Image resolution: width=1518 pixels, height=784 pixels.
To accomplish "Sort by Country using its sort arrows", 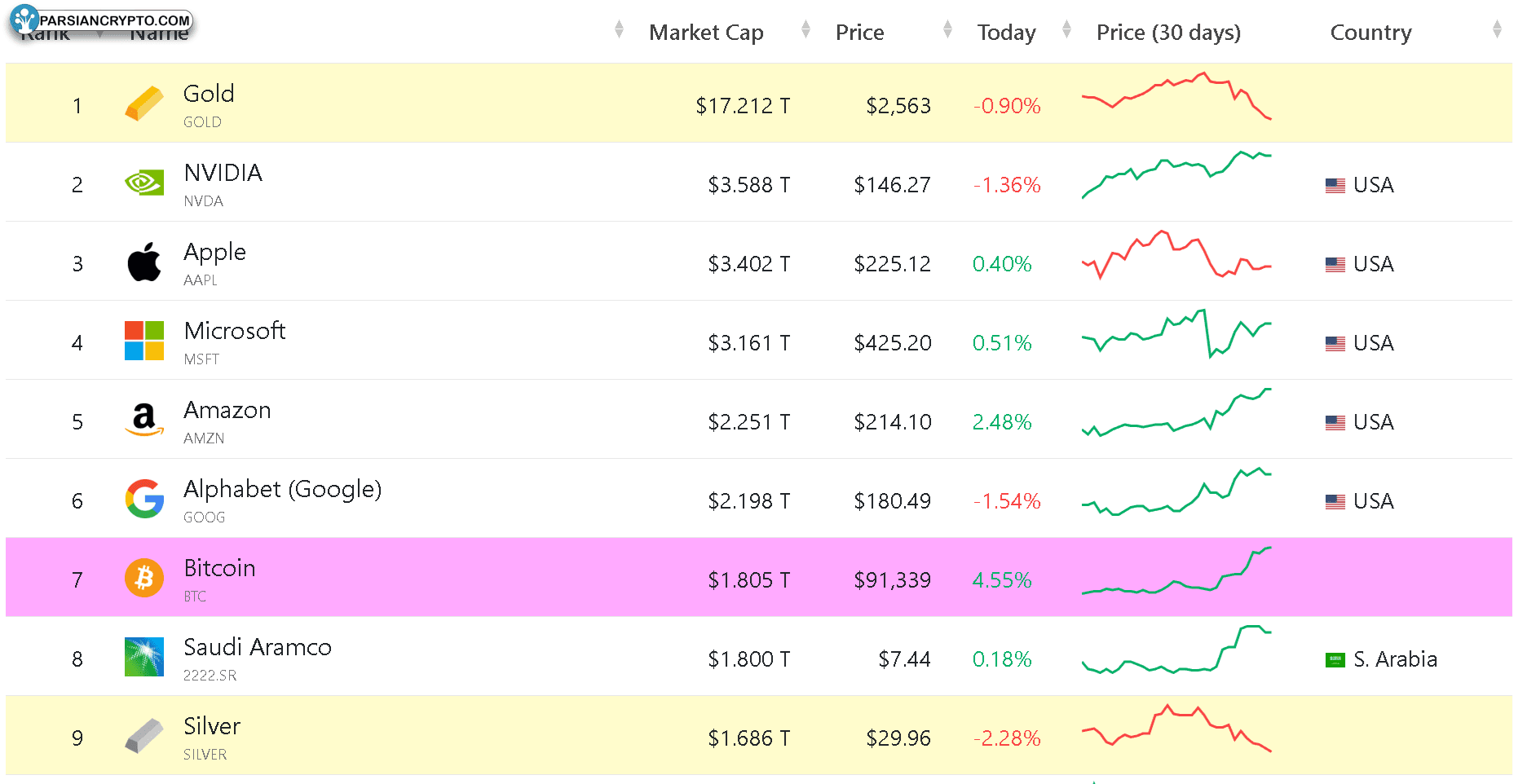I will point(1497,30).
